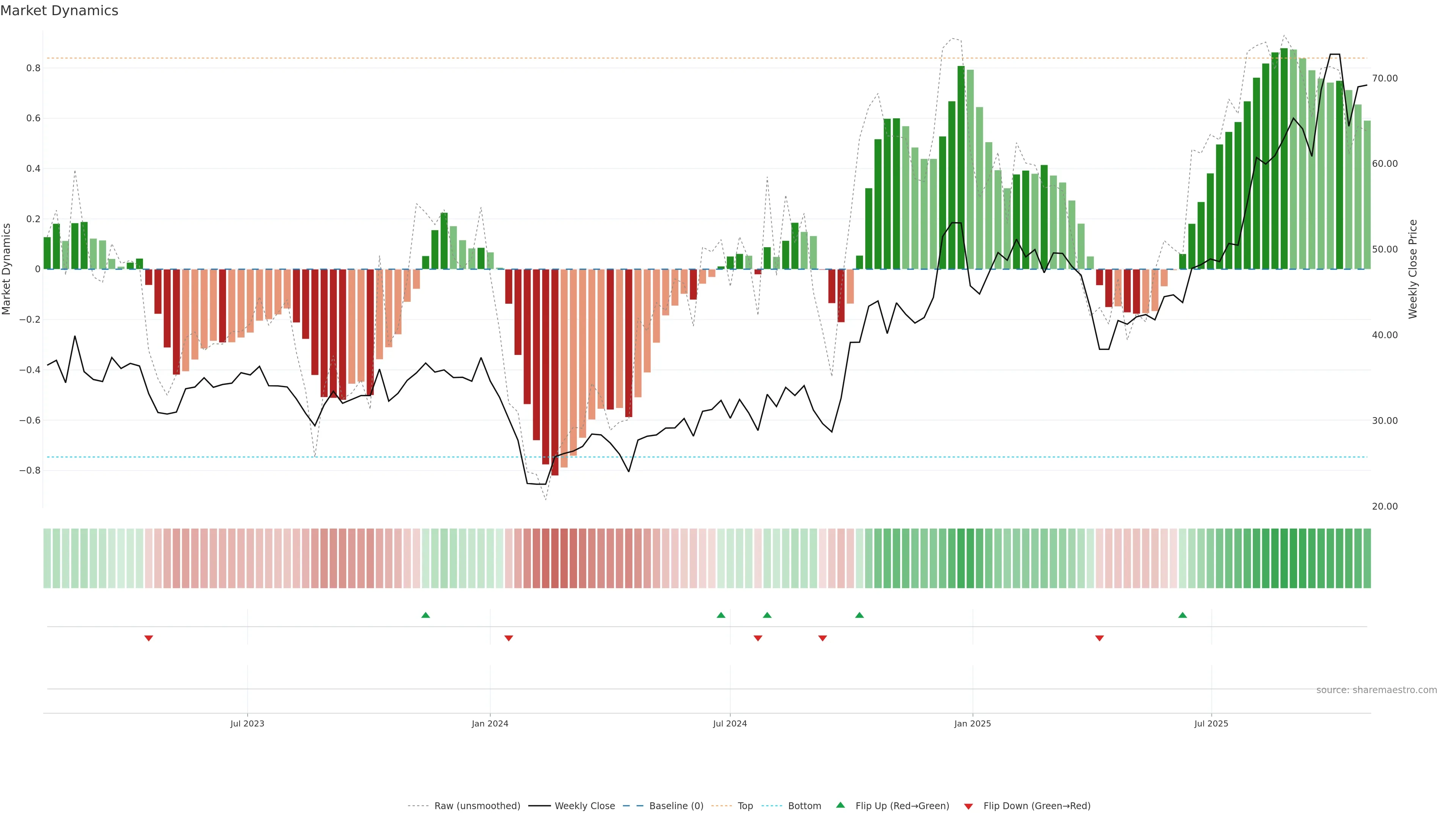Click first green flip-up marker before Jan 2024
The height and width of the screenshot is (819, 1456).
(x=425, y=615)
